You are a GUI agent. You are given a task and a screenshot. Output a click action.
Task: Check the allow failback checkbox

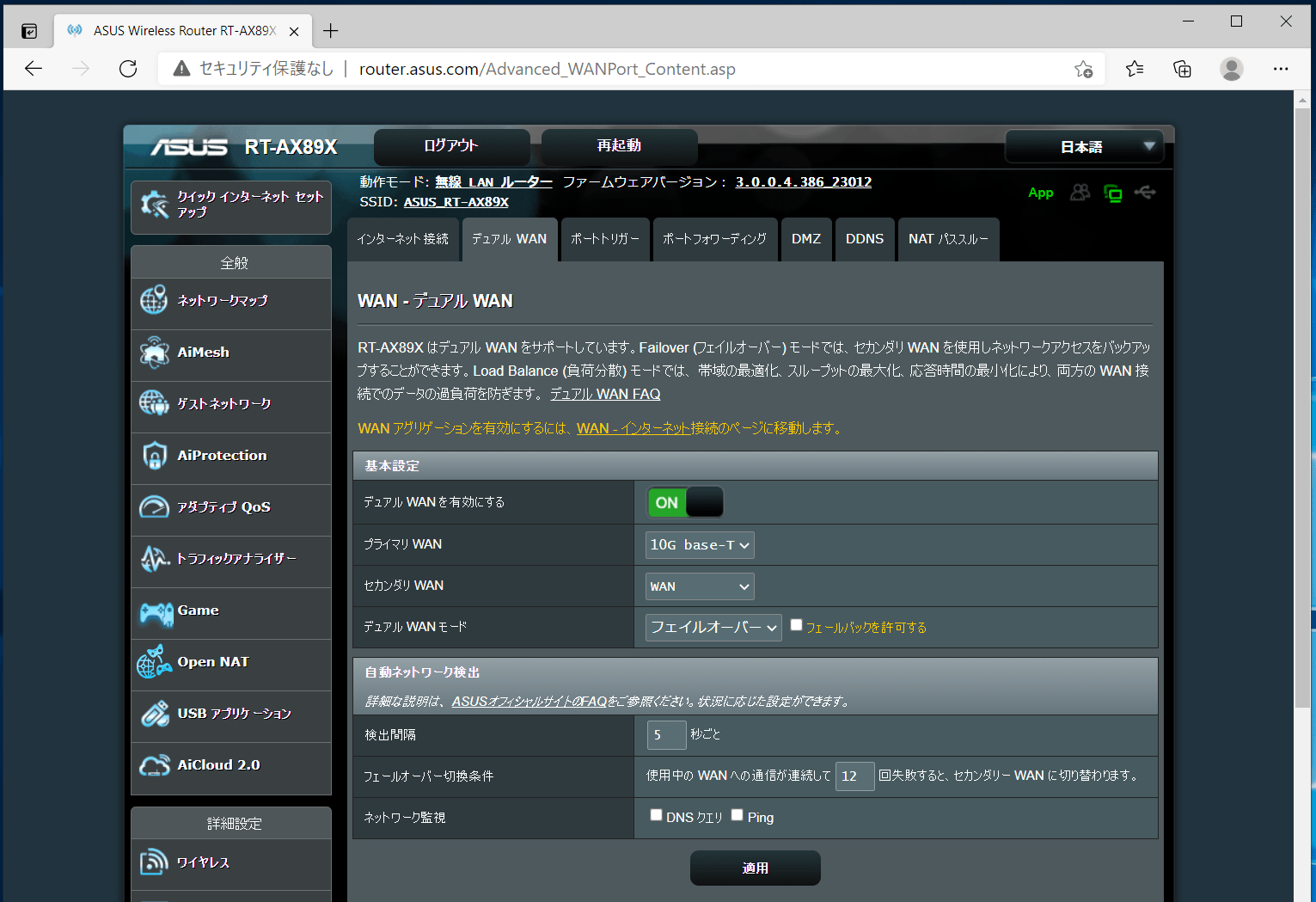[796, 625]
